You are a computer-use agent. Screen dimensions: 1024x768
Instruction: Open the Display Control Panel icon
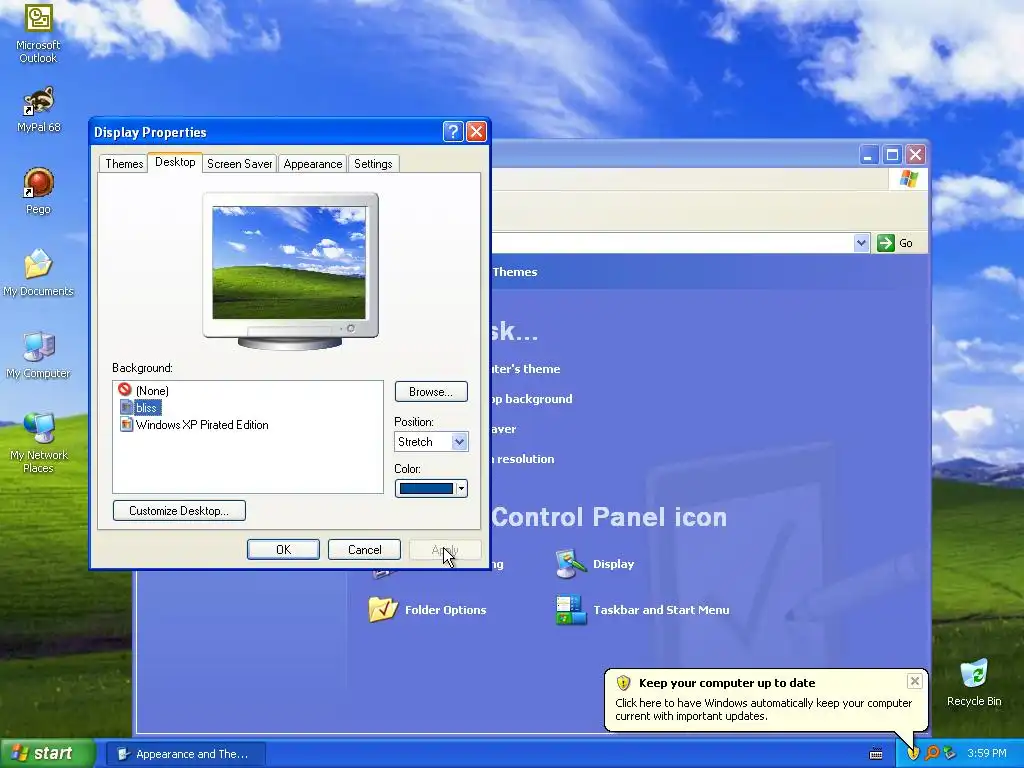point(594,564)
